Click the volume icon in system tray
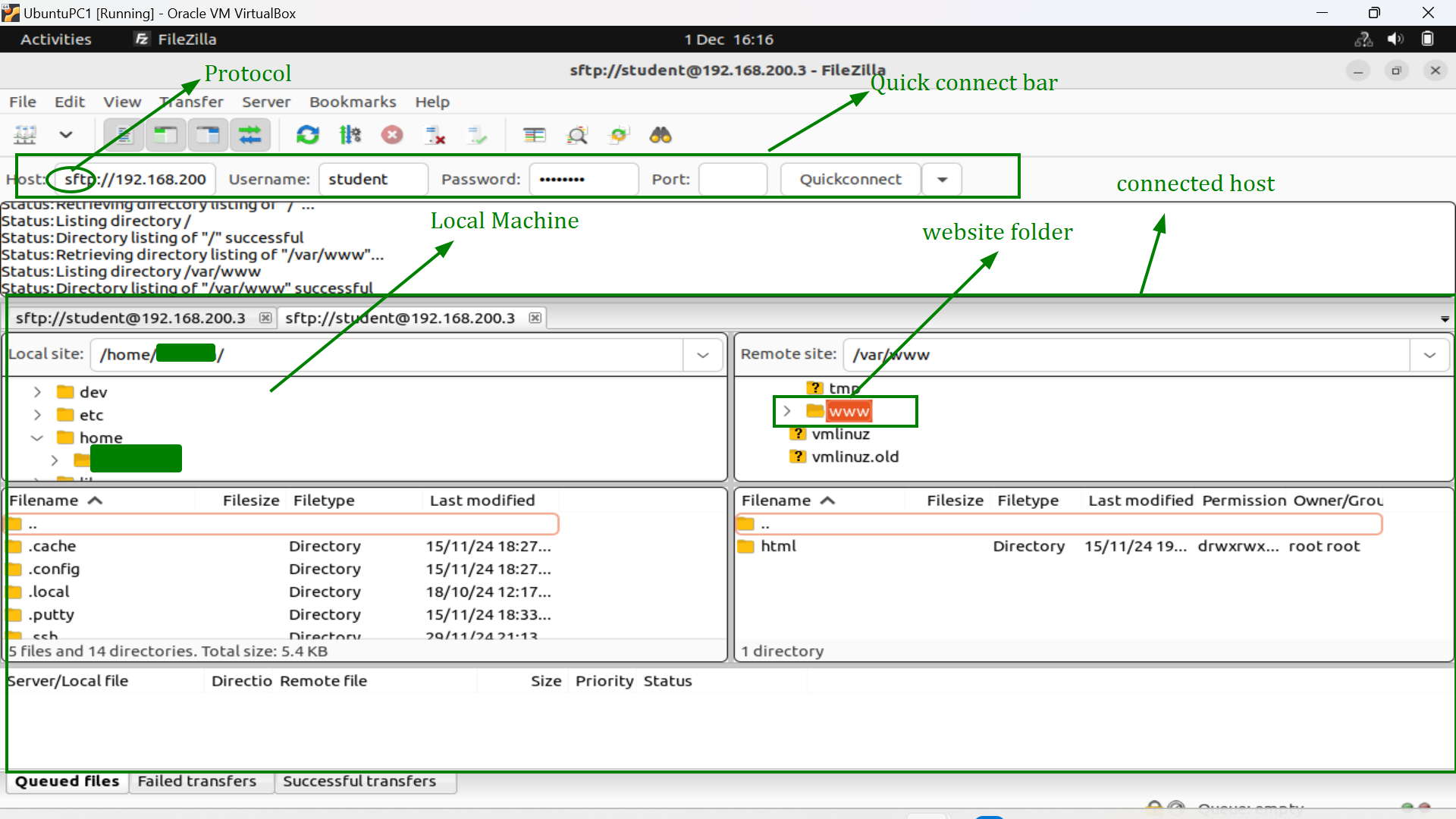The width and height of the screenshot is (1456, 819). point(1395,39)
